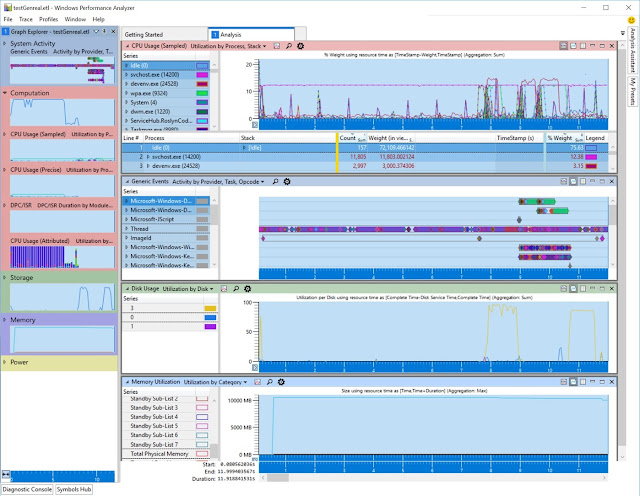This screenshot has height=496, width=640.
Task: Click the horizontal scrollbar under Memory graph
Action: [433, 478]
